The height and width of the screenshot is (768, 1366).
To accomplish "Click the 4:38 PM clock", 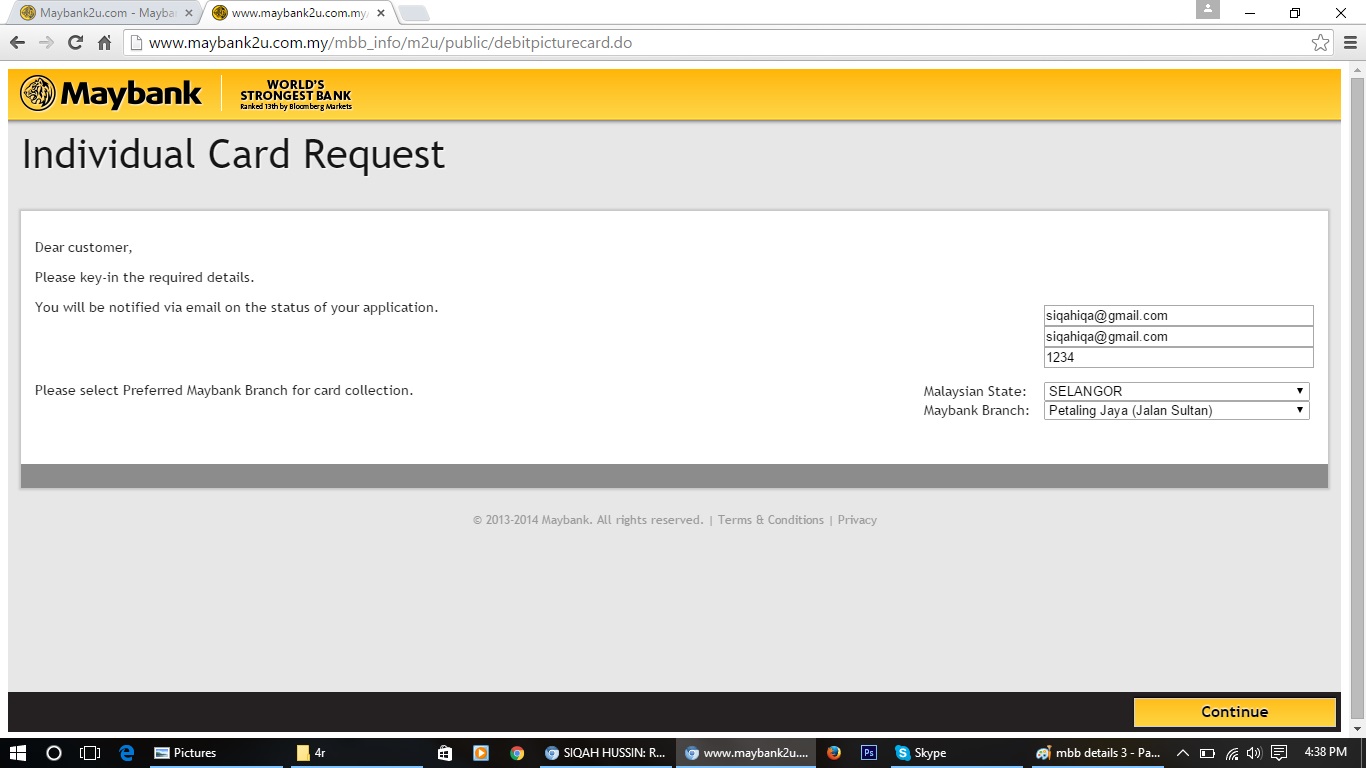I will [x=1325, y=753].
